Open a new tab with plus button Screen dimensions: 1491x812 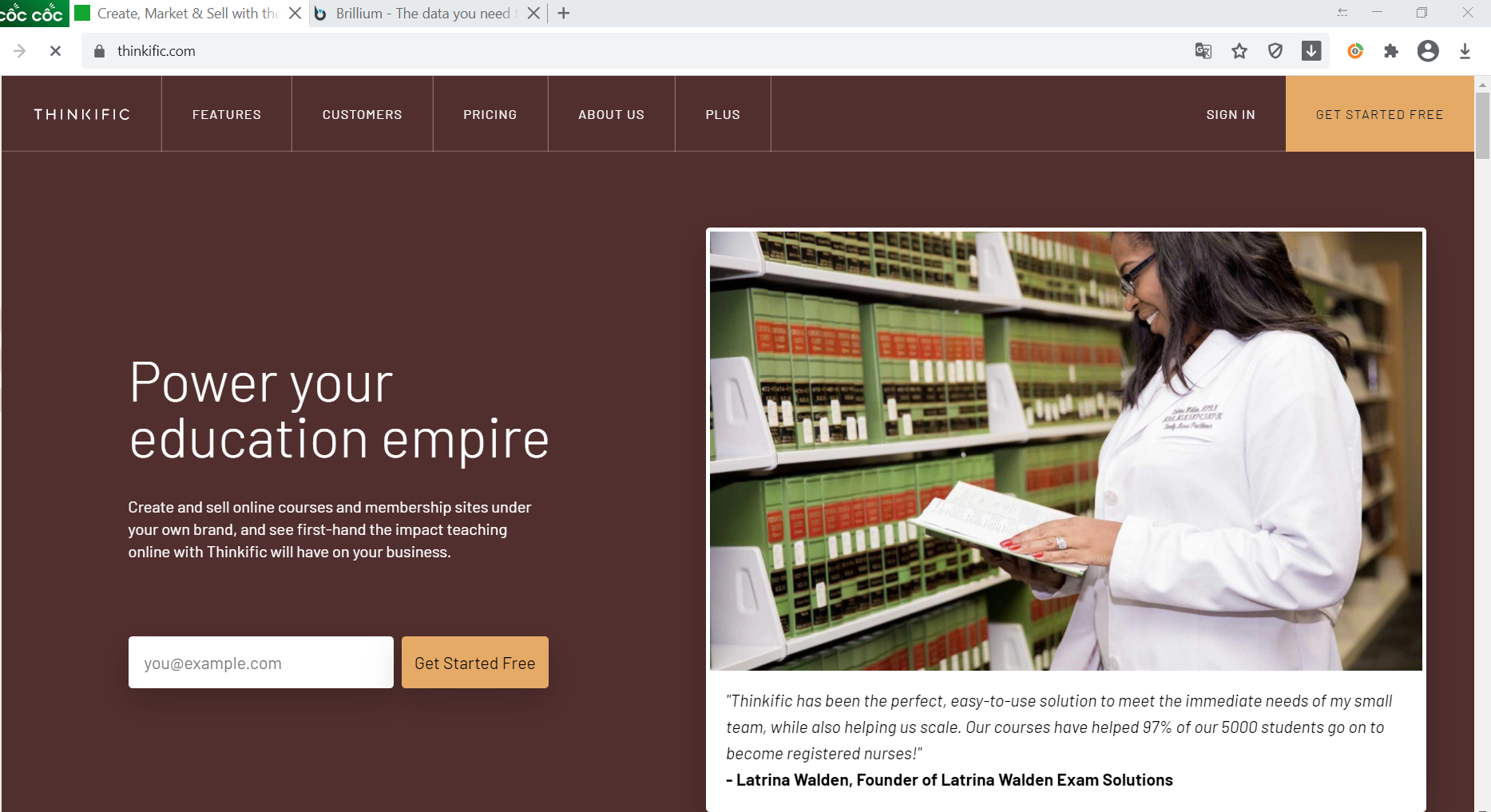click(564, 14)
